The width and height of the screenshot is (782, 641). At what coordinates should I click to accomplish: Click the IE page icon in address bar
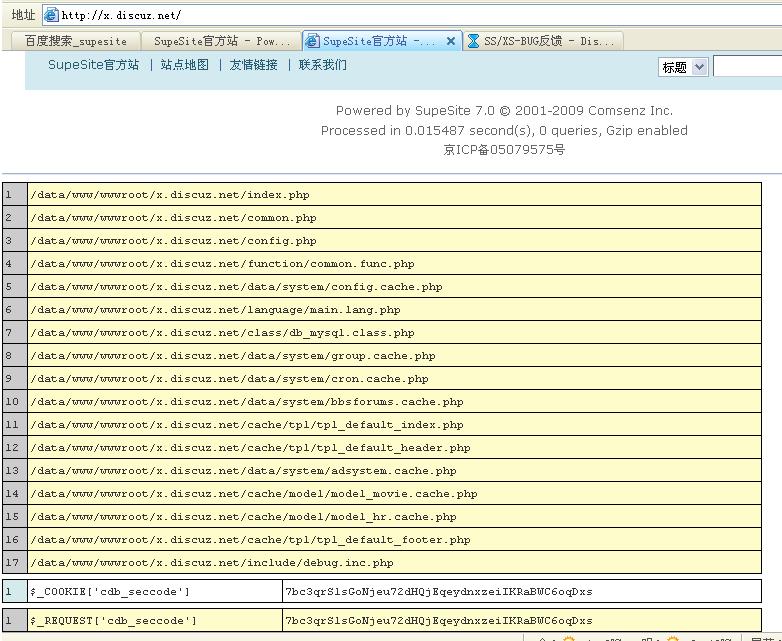(50, 15)
